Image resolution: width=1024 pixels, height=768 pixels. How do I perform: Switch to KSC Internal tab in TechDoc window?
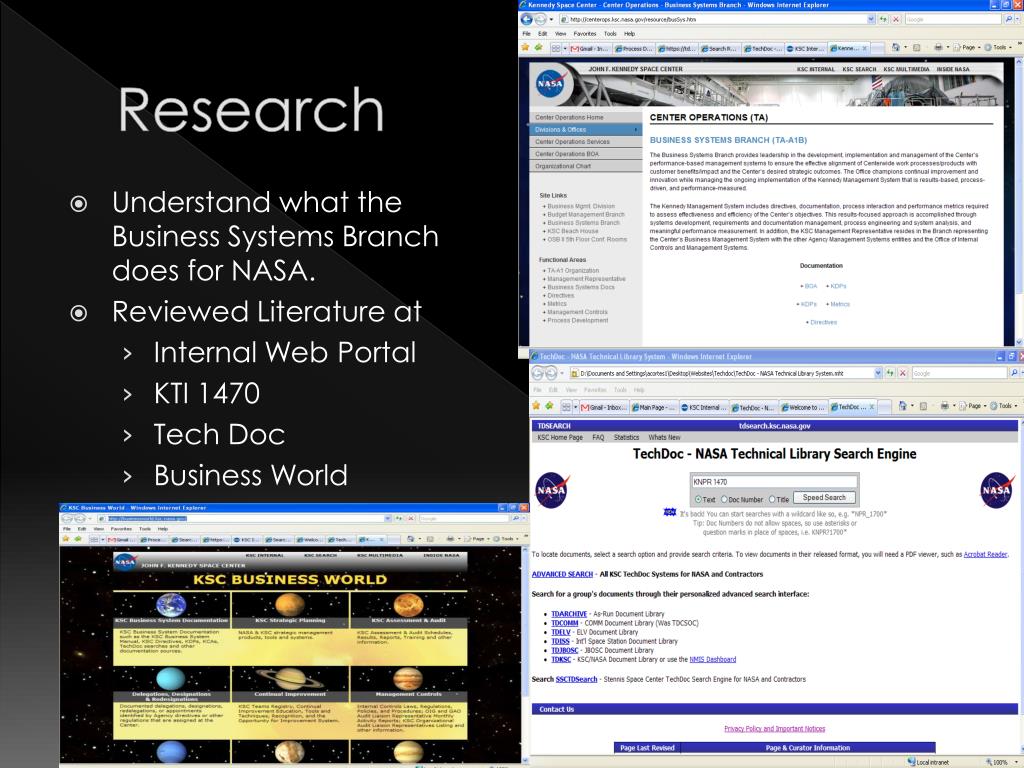(x=703, y=407)
